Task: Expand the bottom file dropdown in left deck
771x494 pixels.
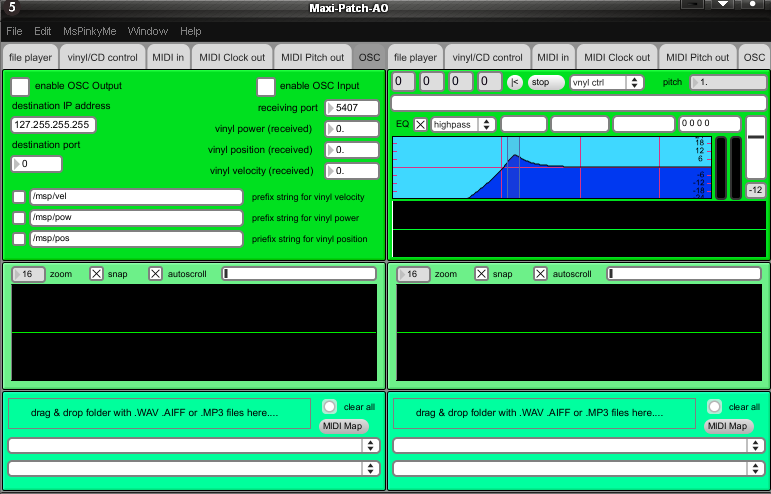Action: (x=193, y=468)
